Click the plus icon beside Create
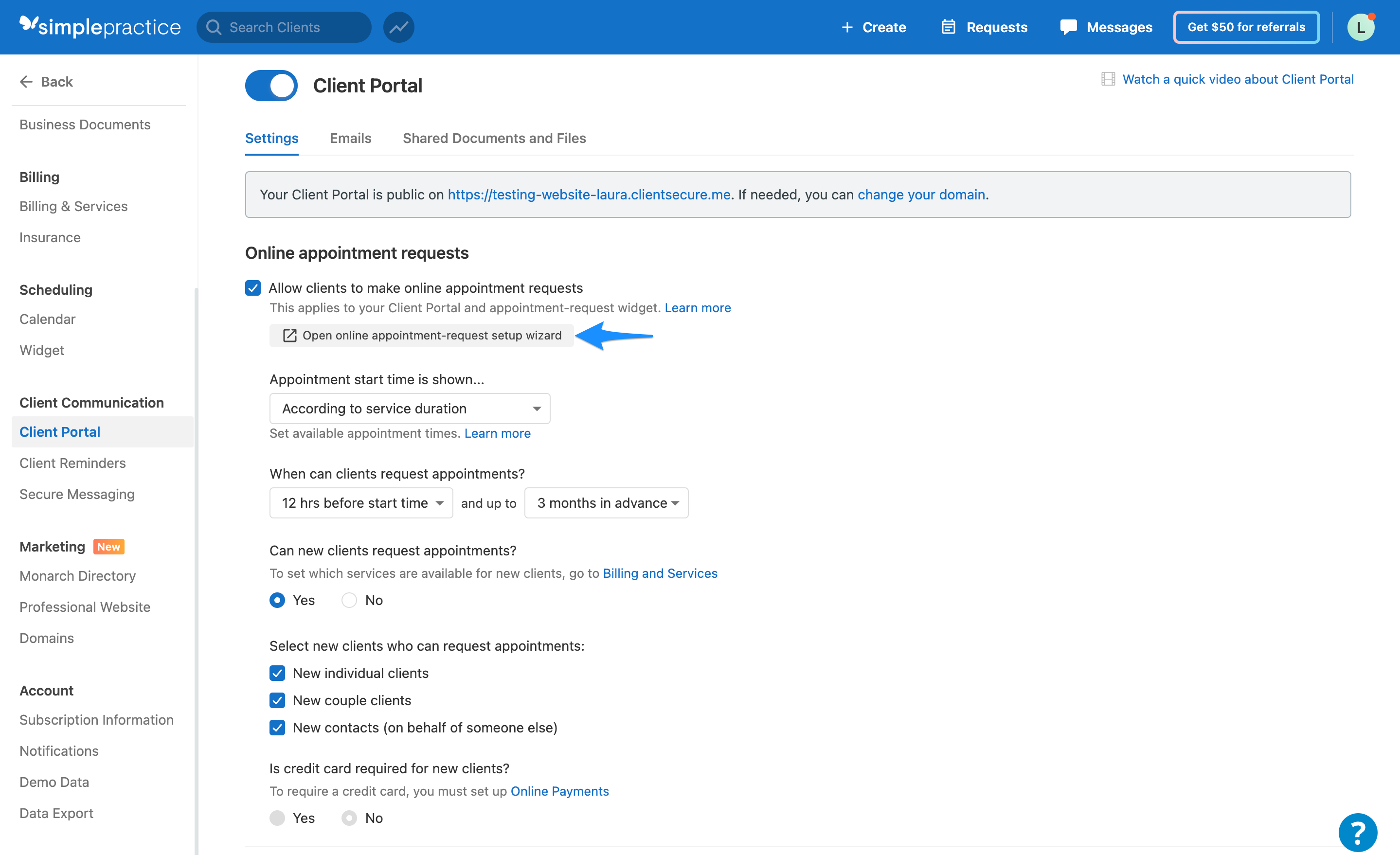This screenshot has height=855, width=1400. tap(847, 27)
